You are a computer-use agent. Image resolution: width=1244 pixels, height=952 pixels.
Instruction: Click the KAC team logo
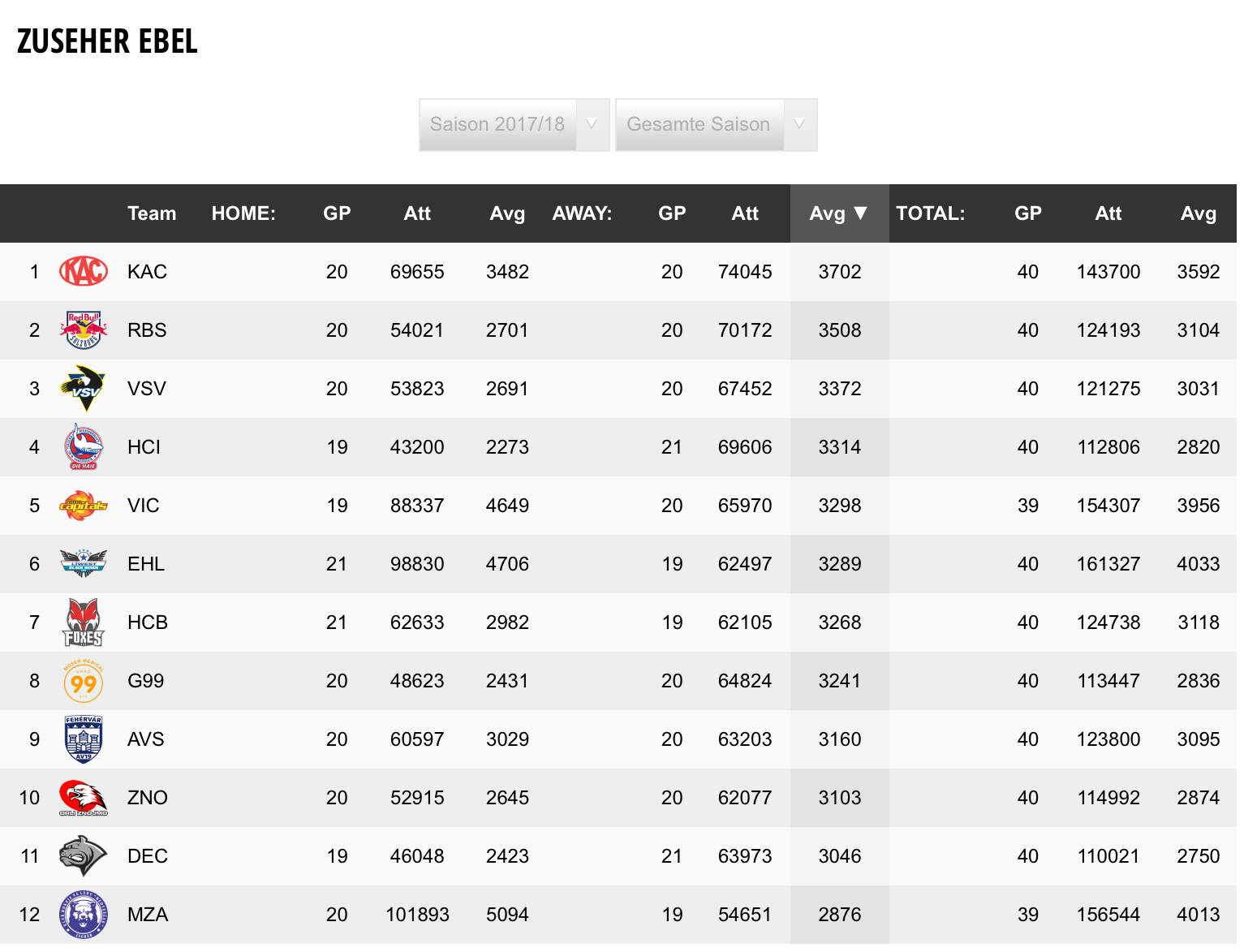tap(84, 272)
